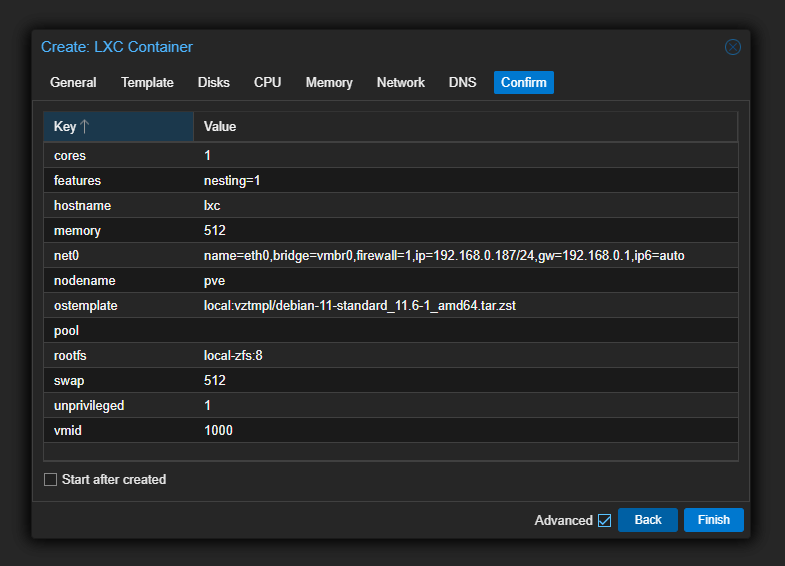
Task: Enable Start after created checkbox
Action: (51, 480)
